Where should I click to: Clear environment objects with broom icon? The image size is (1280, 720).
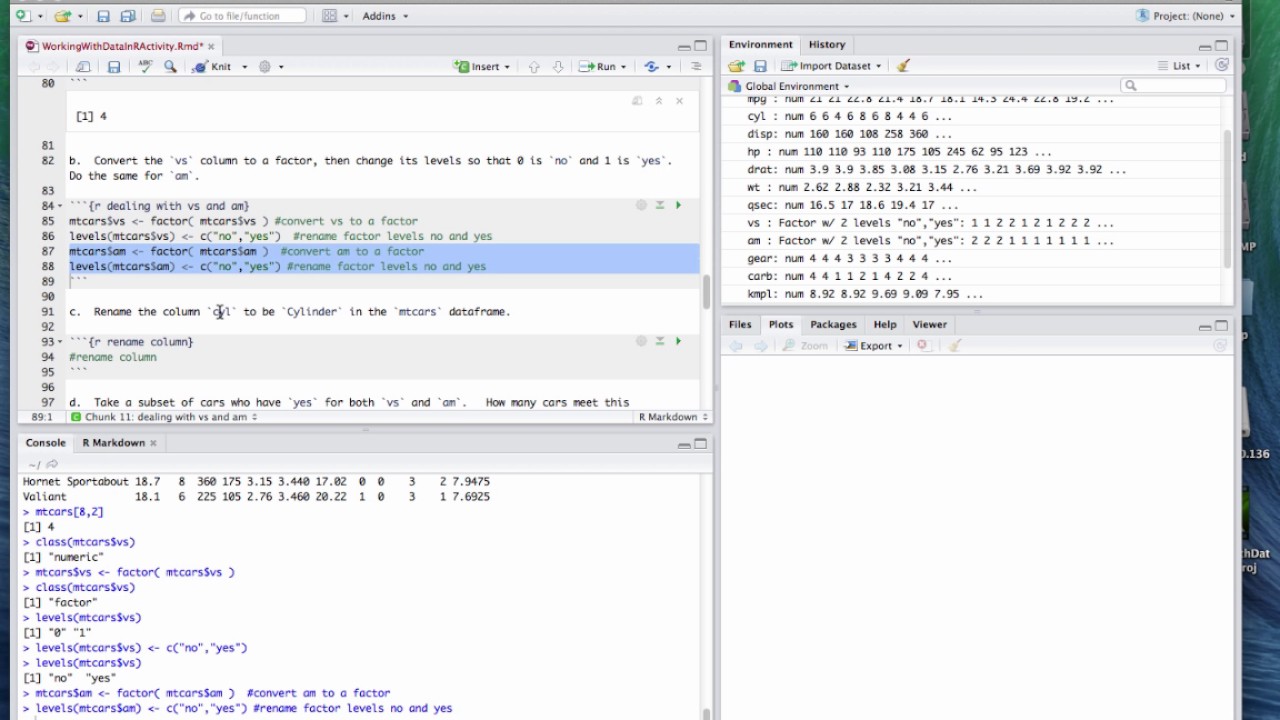[903, 66]
